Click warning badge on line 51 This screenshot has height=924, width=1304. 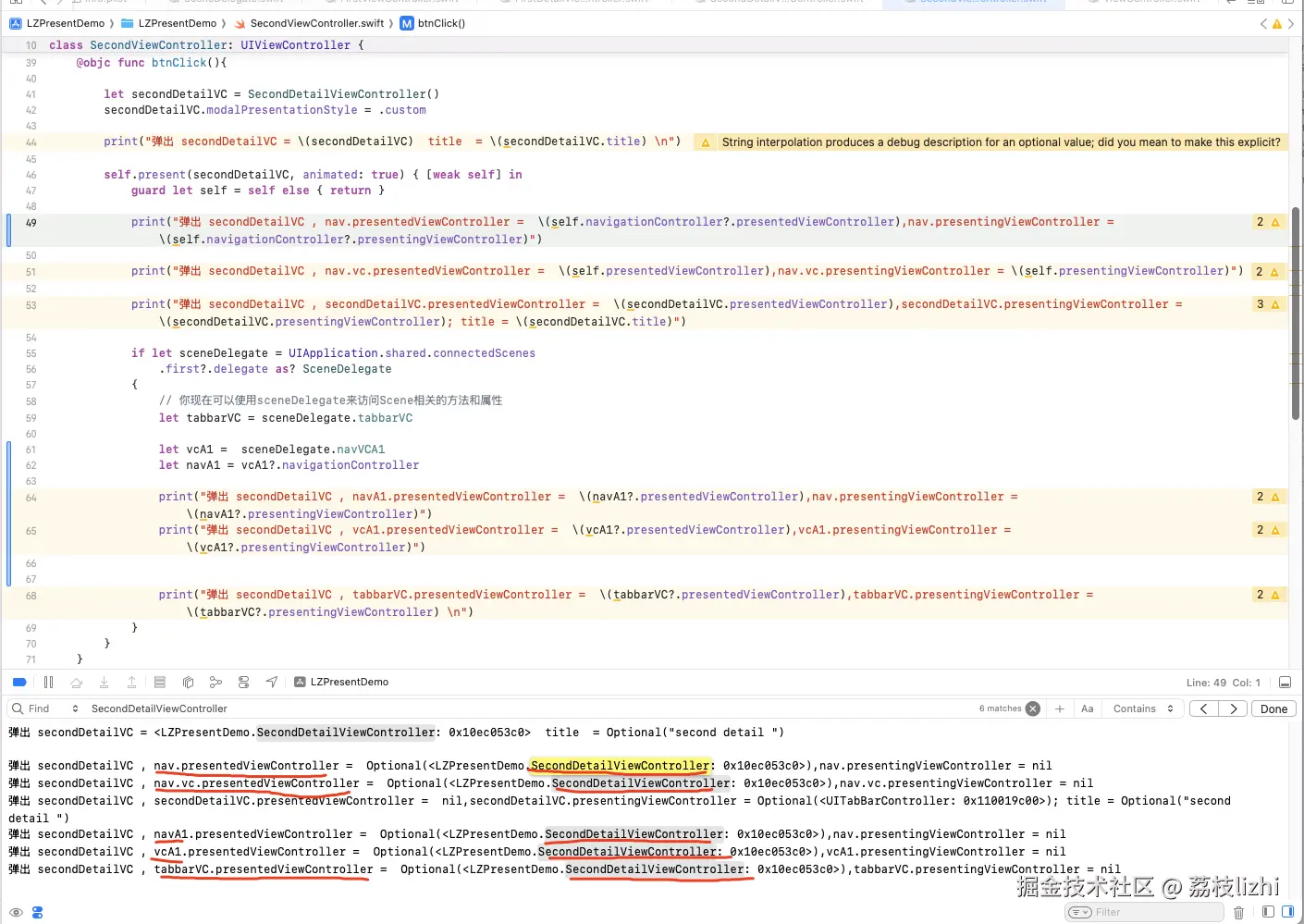(1267, 272)
